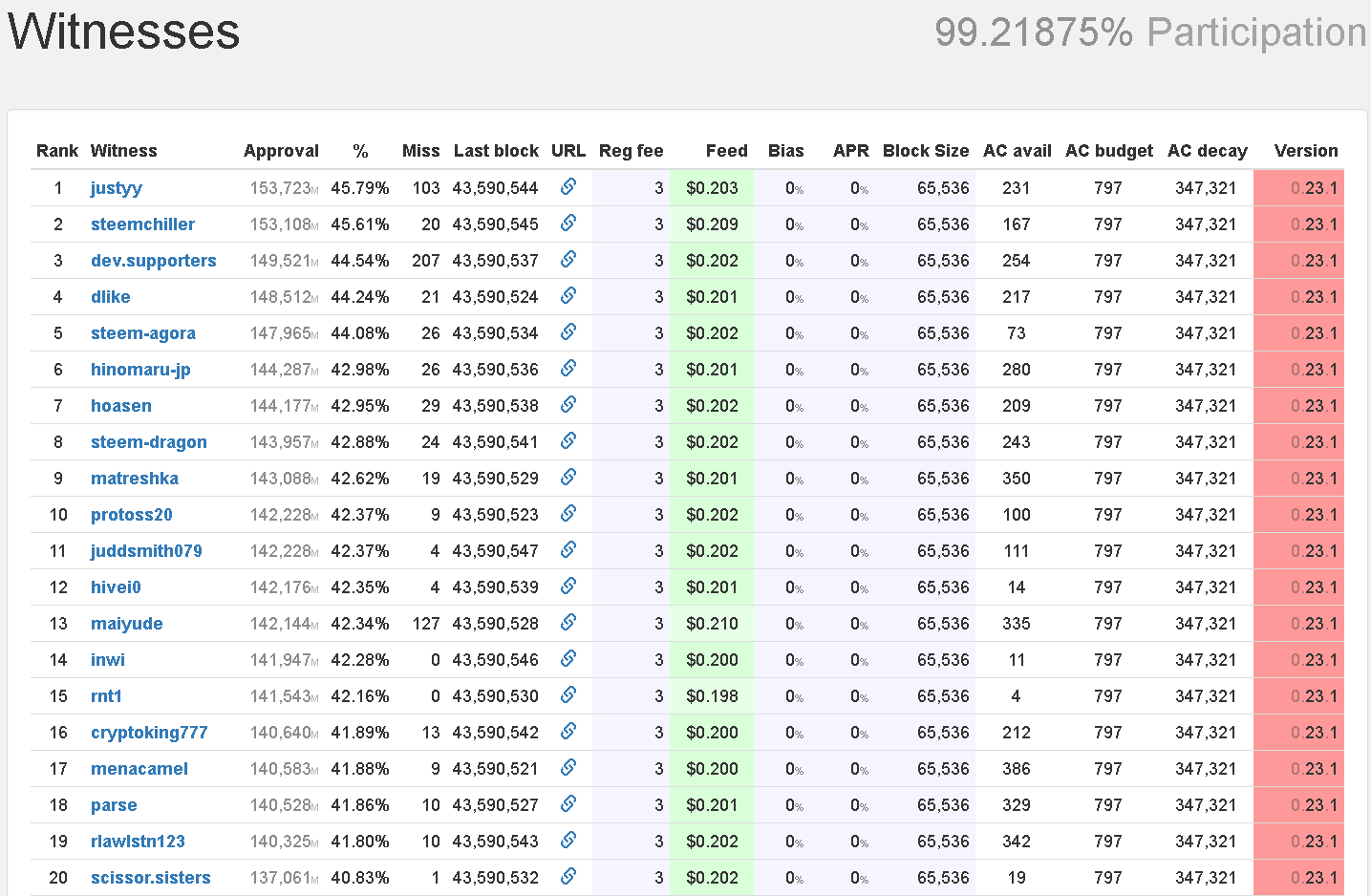
Task: Open the menacamel witness profile
Action: (139, 769)
